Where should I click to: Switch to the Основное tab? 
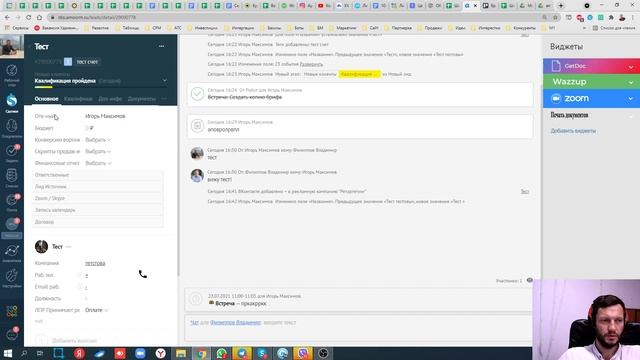[46, 99]
